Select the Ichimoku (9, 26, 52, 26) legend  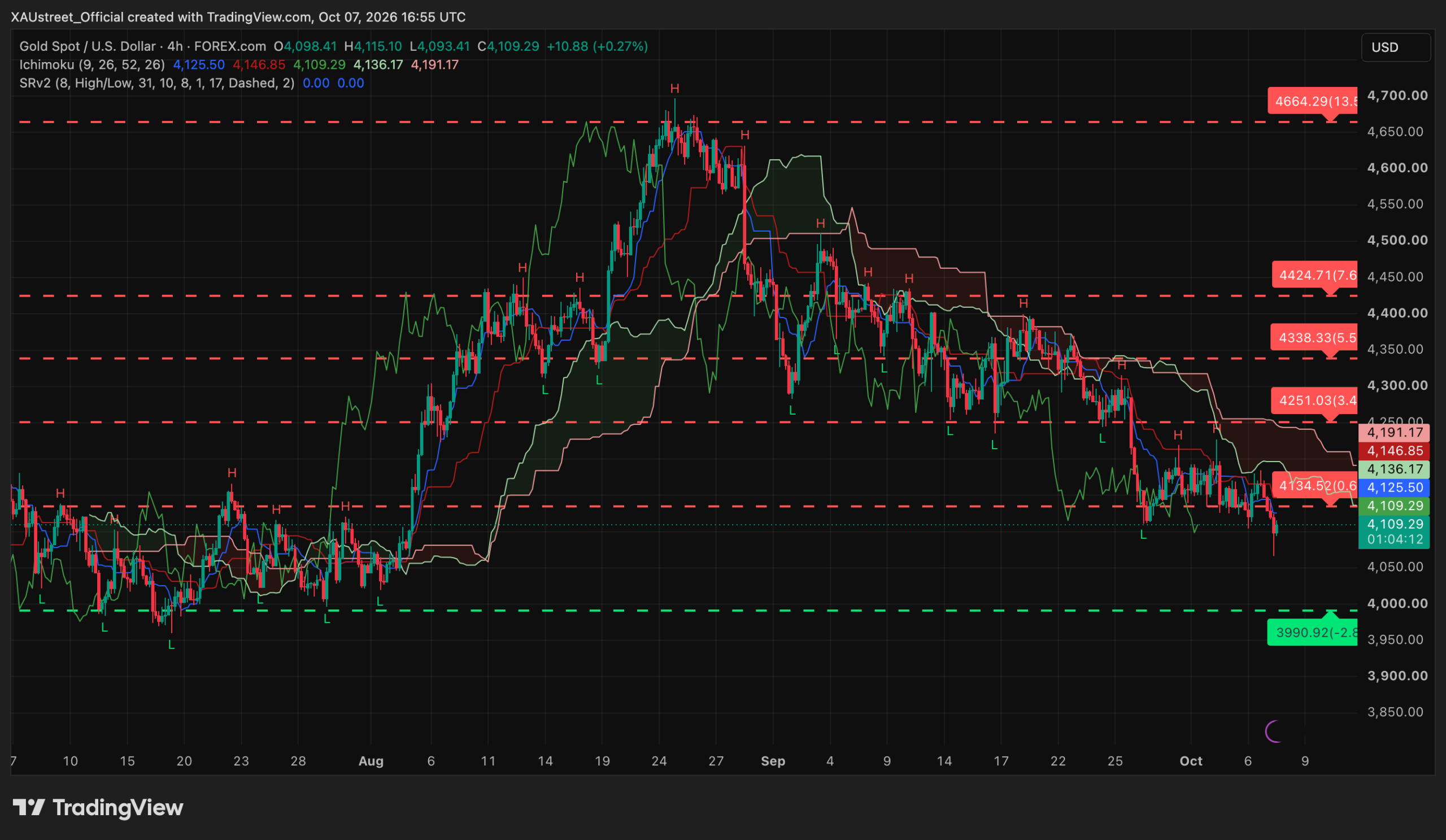point(92,65)
